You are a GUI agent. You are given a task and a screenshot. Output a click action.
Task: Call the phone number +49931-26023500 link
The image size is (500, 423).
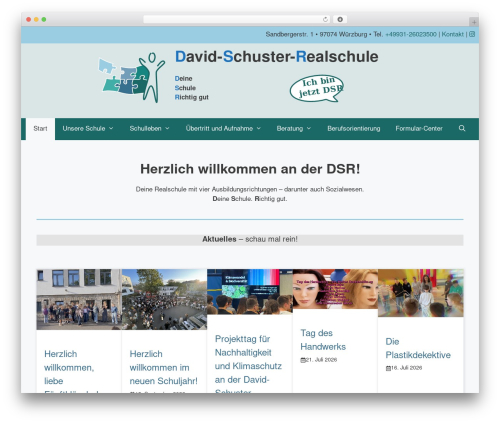coord(411,34)
